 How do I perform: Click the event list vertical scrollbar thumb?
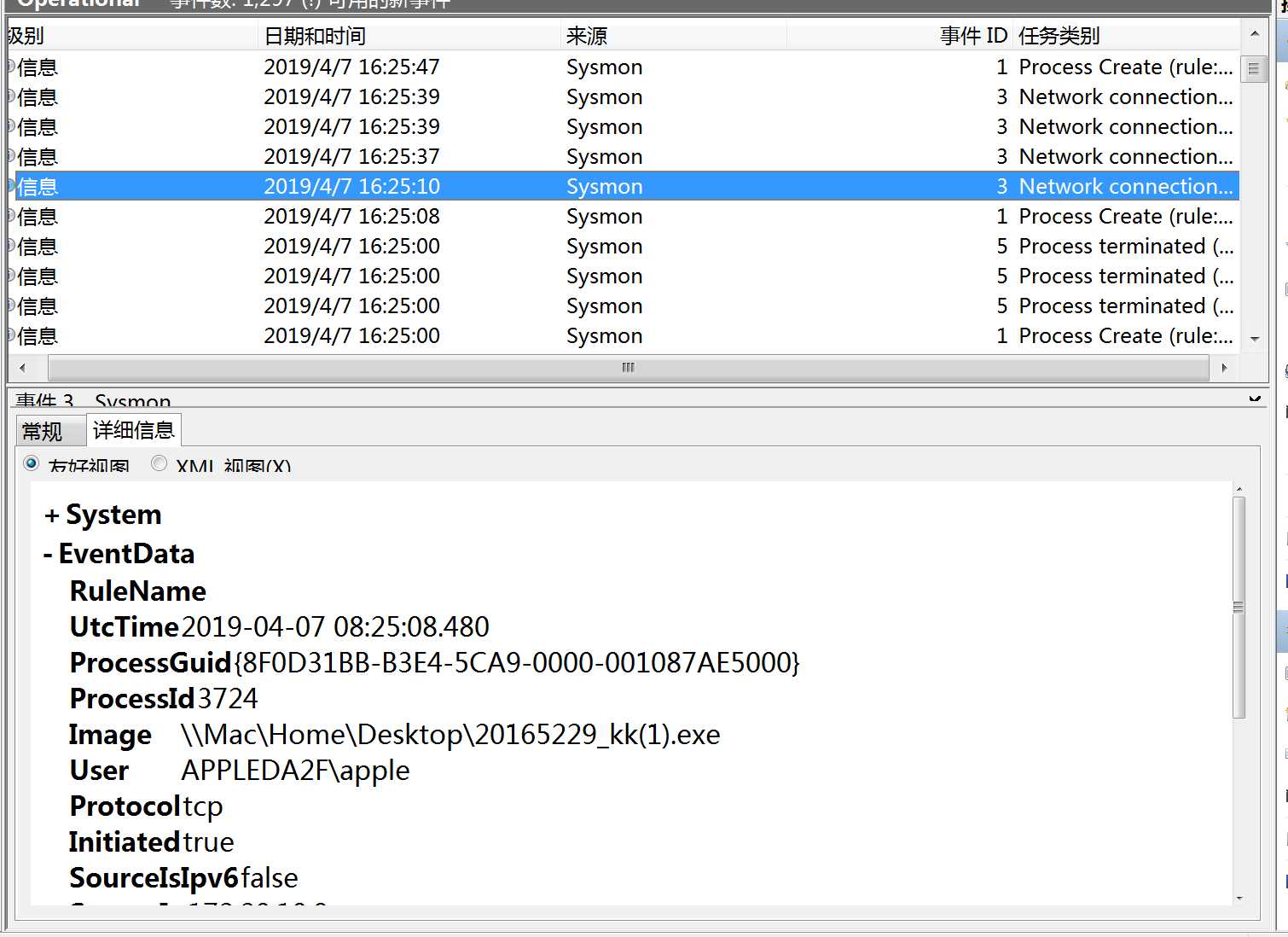click(1253, 69)
